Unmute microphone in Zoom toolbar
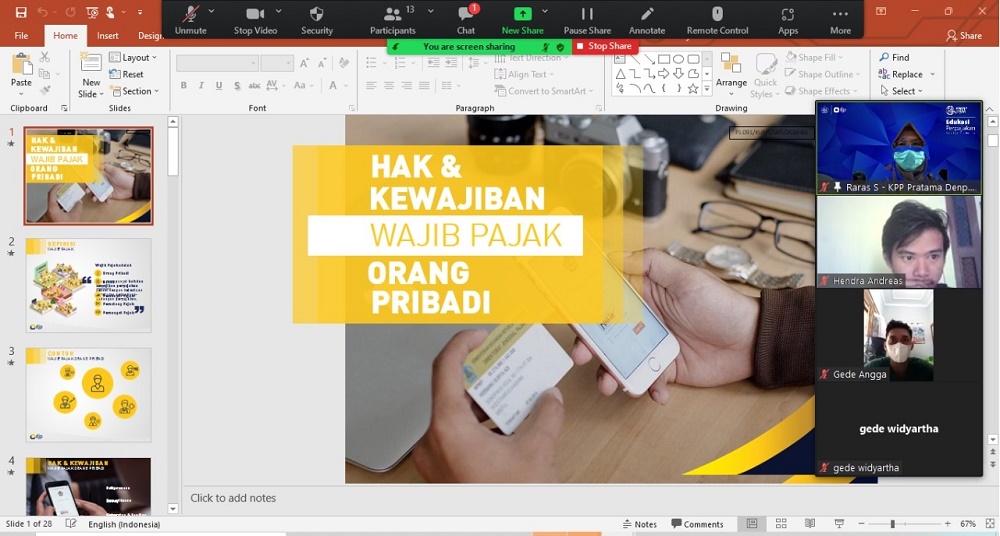 pyautogui.click(x=190, y=20)
